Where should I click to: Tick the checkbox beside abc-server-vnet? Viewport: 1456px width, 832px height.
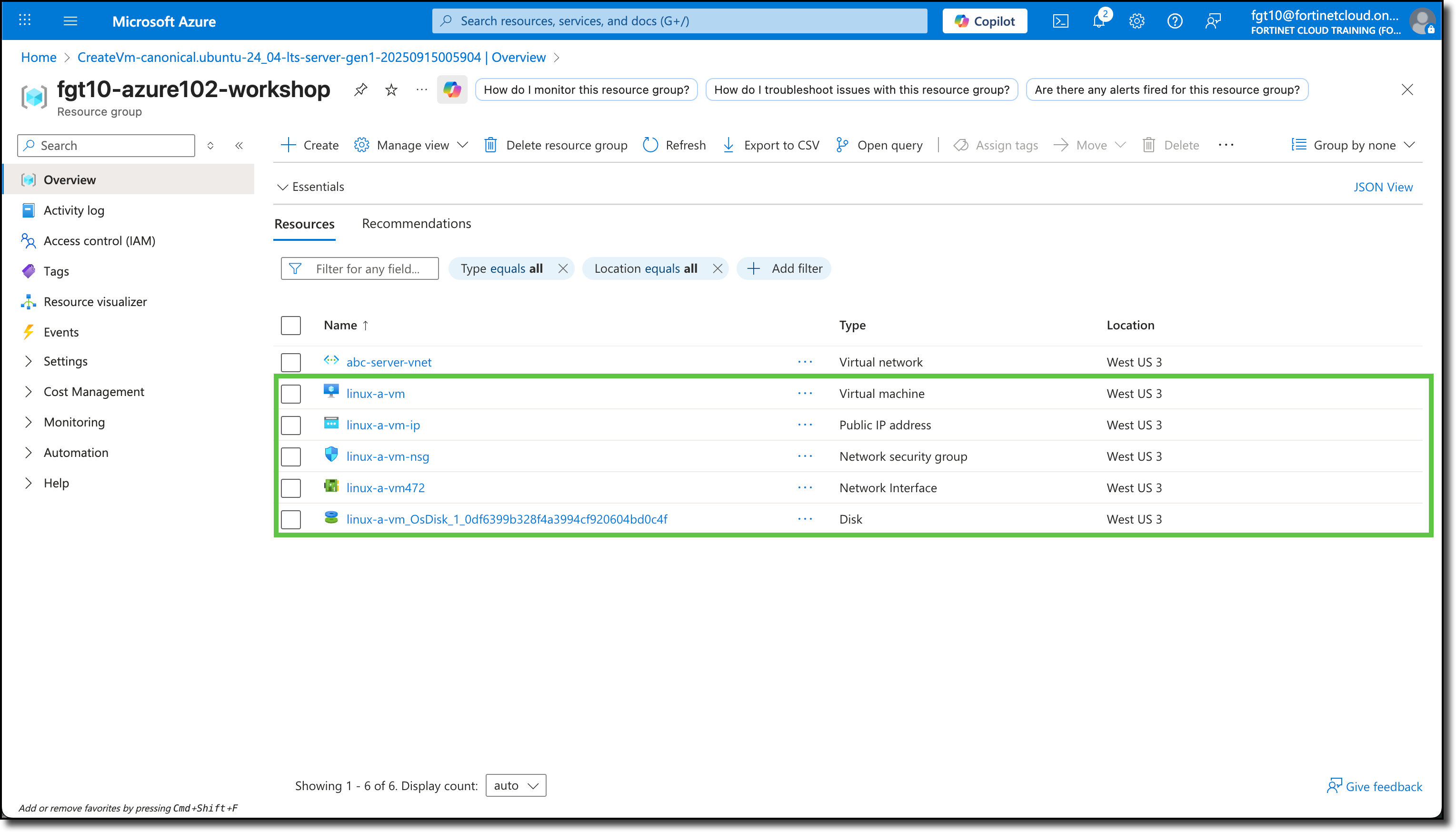(x=291, y=362)
